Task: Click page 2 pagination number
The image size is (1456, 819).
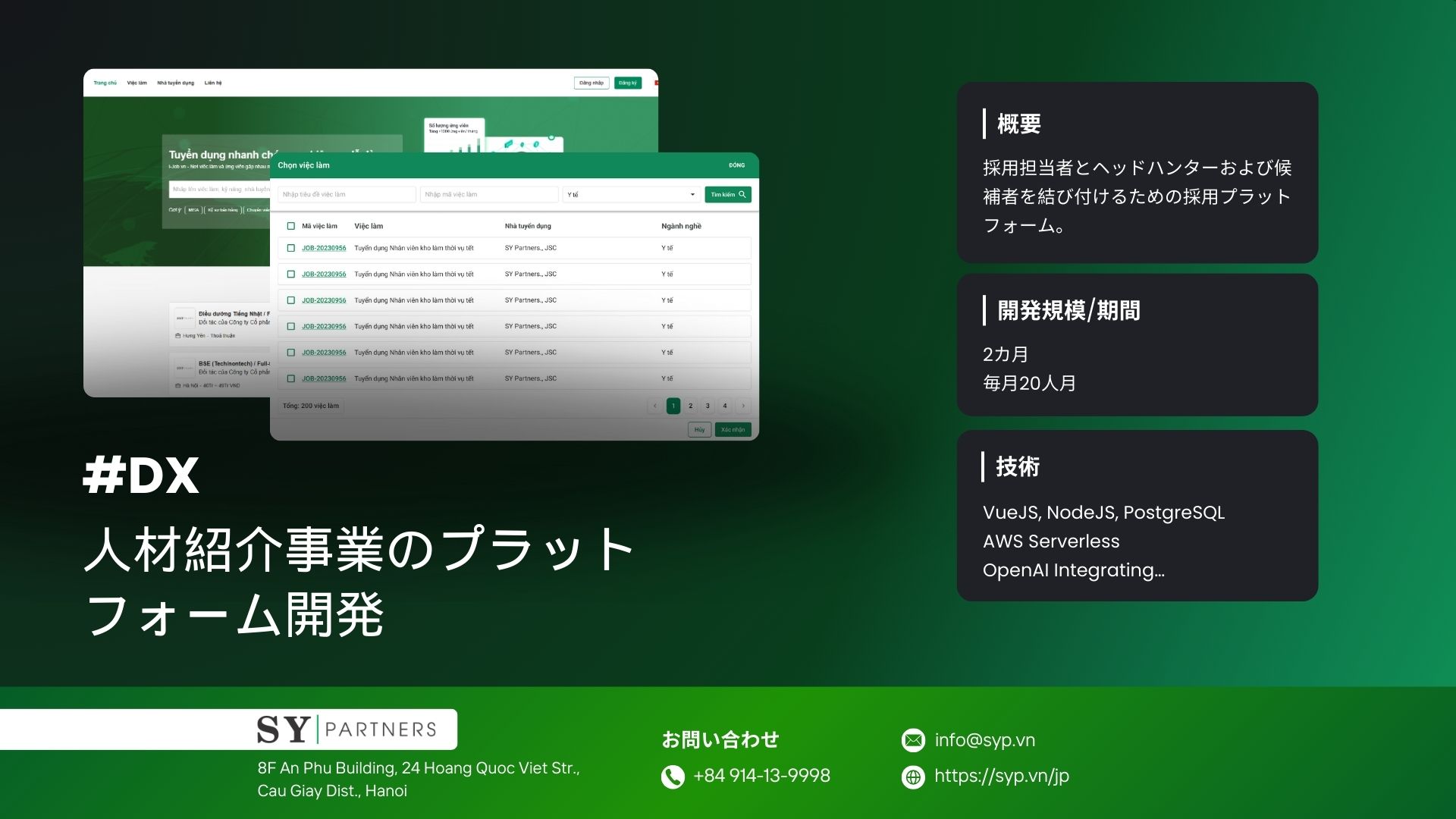Action: (x=691, y=406)
